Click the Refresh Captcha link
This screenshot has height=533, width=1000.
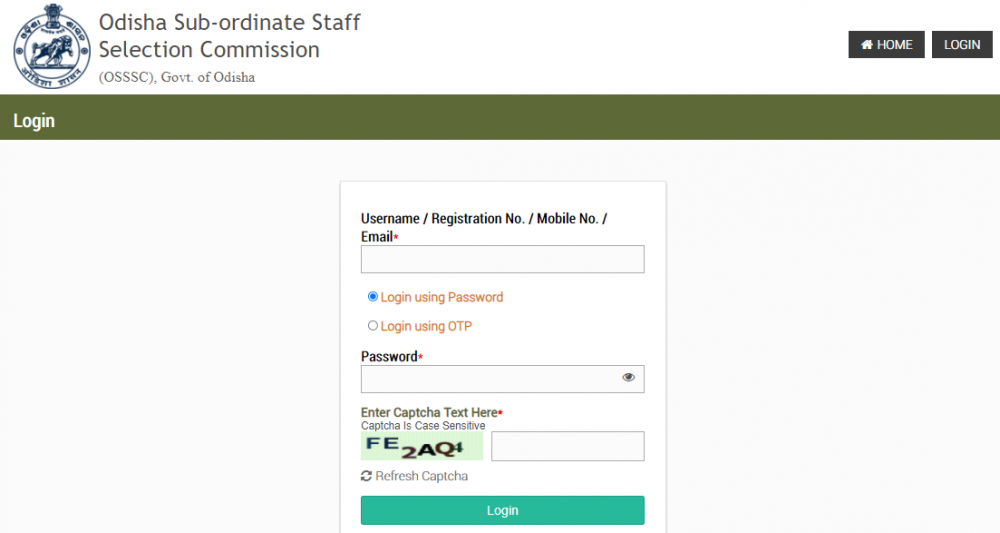[421, 476]
